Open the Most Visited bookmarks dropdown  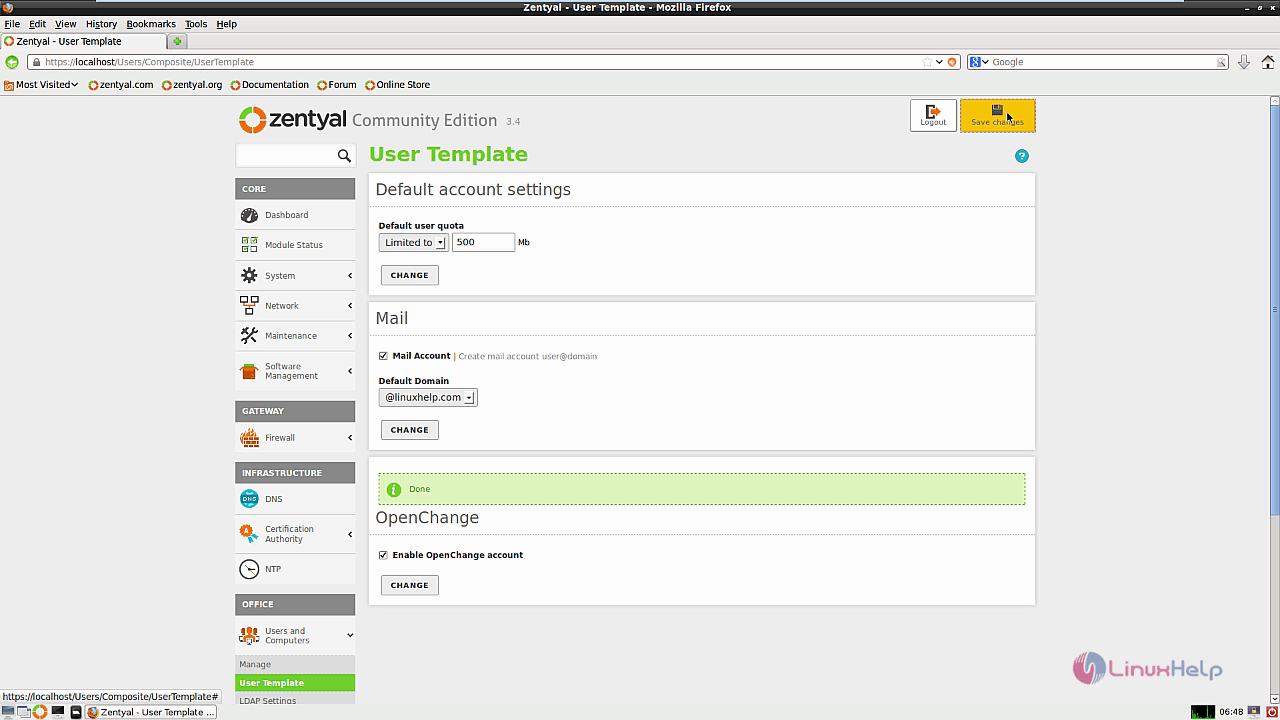pos(41,85)
